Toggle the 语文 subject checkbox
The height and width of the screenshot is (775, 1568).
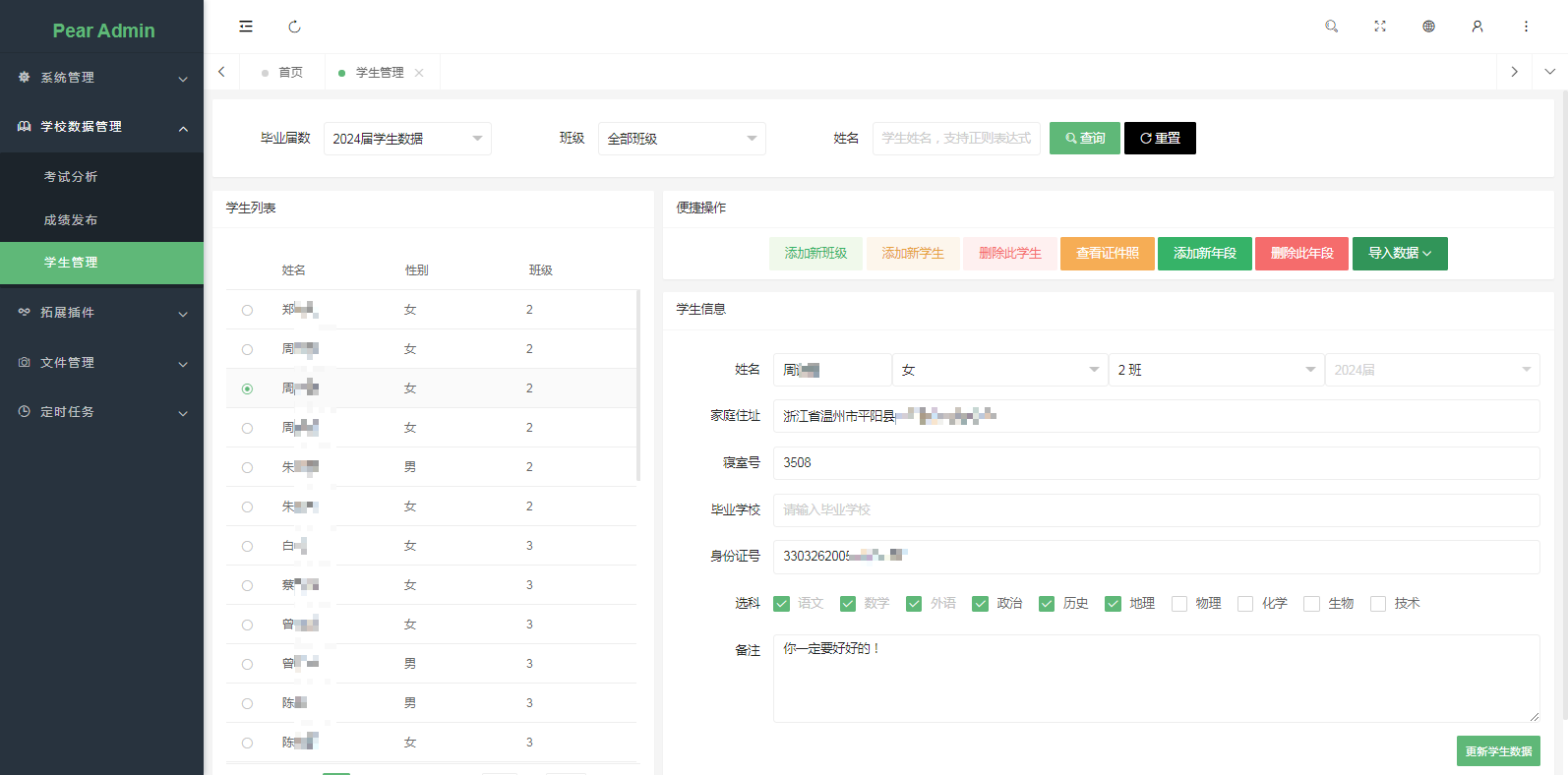point(781,604)
